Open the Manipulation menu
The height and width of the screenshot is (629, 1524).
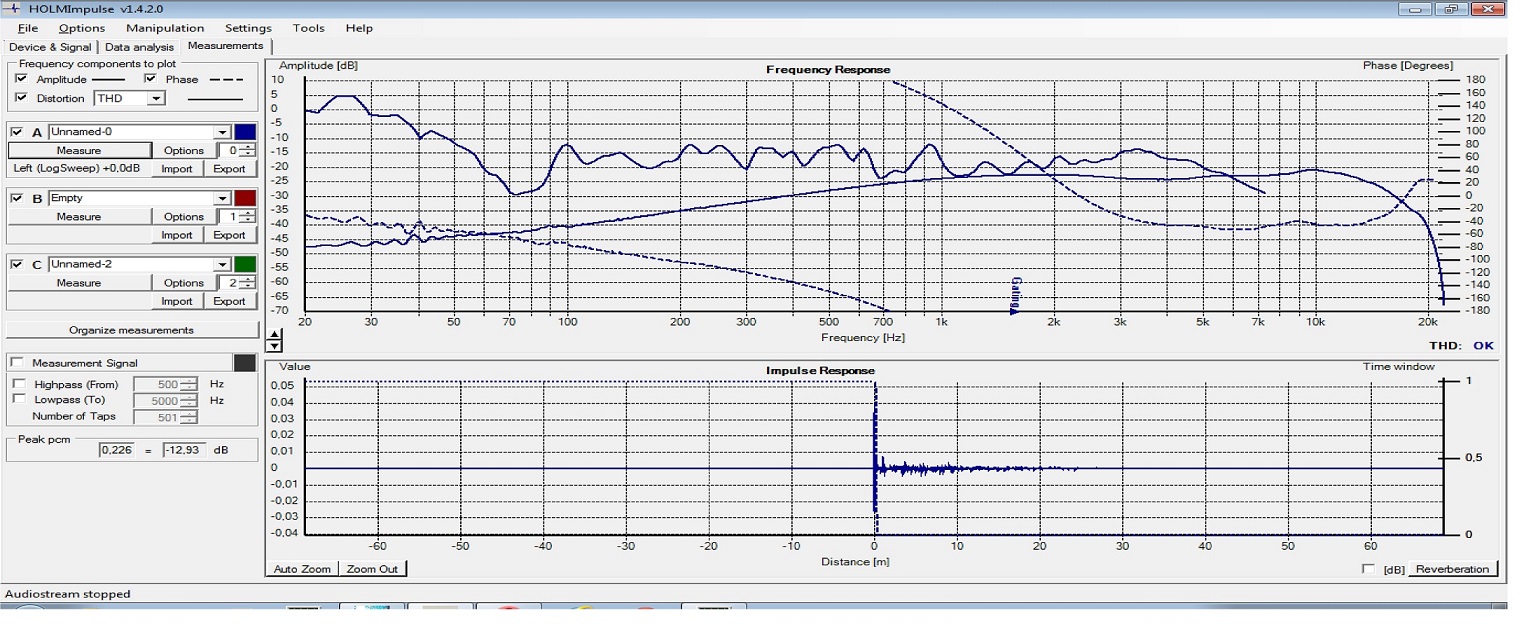[165, 28]
